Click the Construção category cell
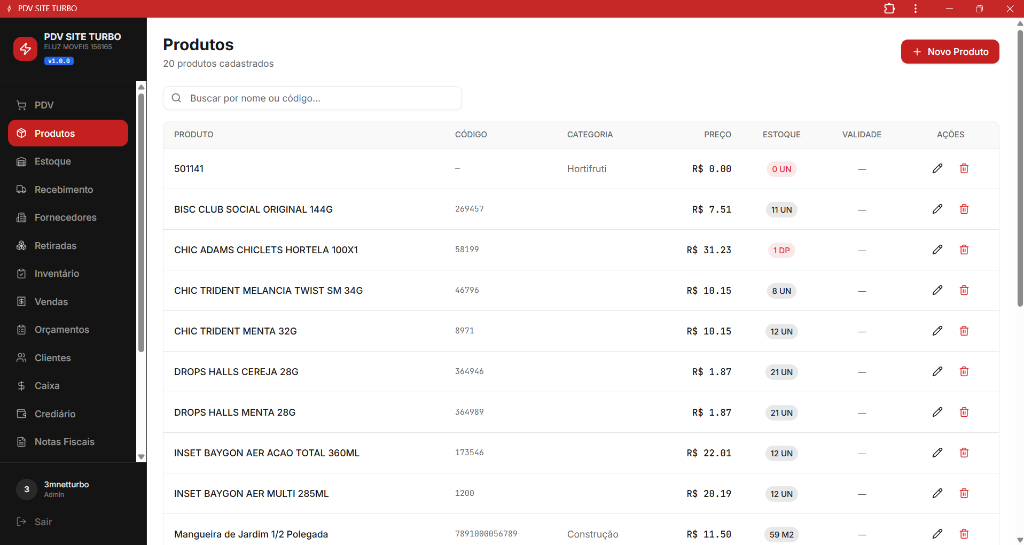The image size is (1024, 545). (592, 534)
